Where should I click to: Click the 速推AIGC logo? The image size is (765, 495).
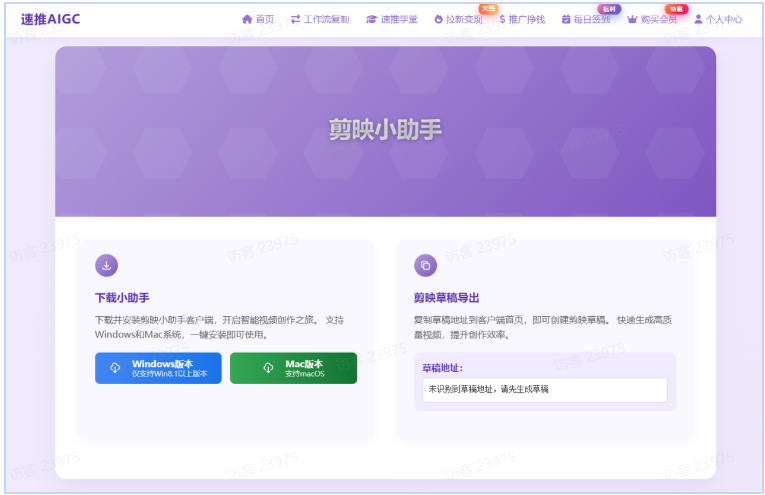(x=50, y=19)
